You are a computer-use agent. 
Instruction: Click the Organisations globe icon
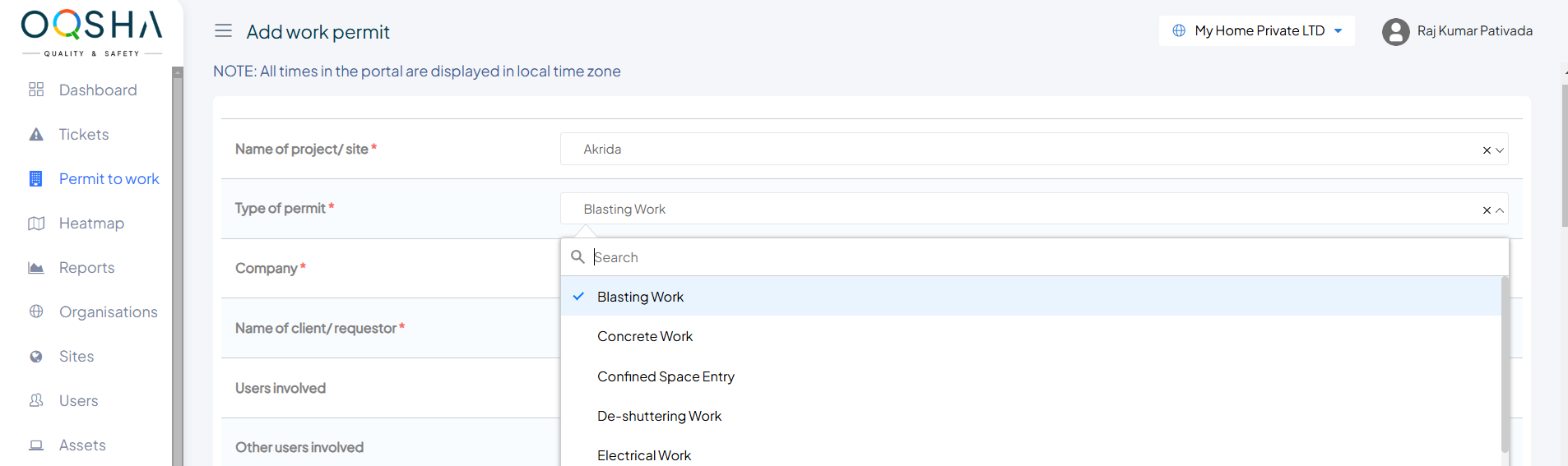coord(36,311)
